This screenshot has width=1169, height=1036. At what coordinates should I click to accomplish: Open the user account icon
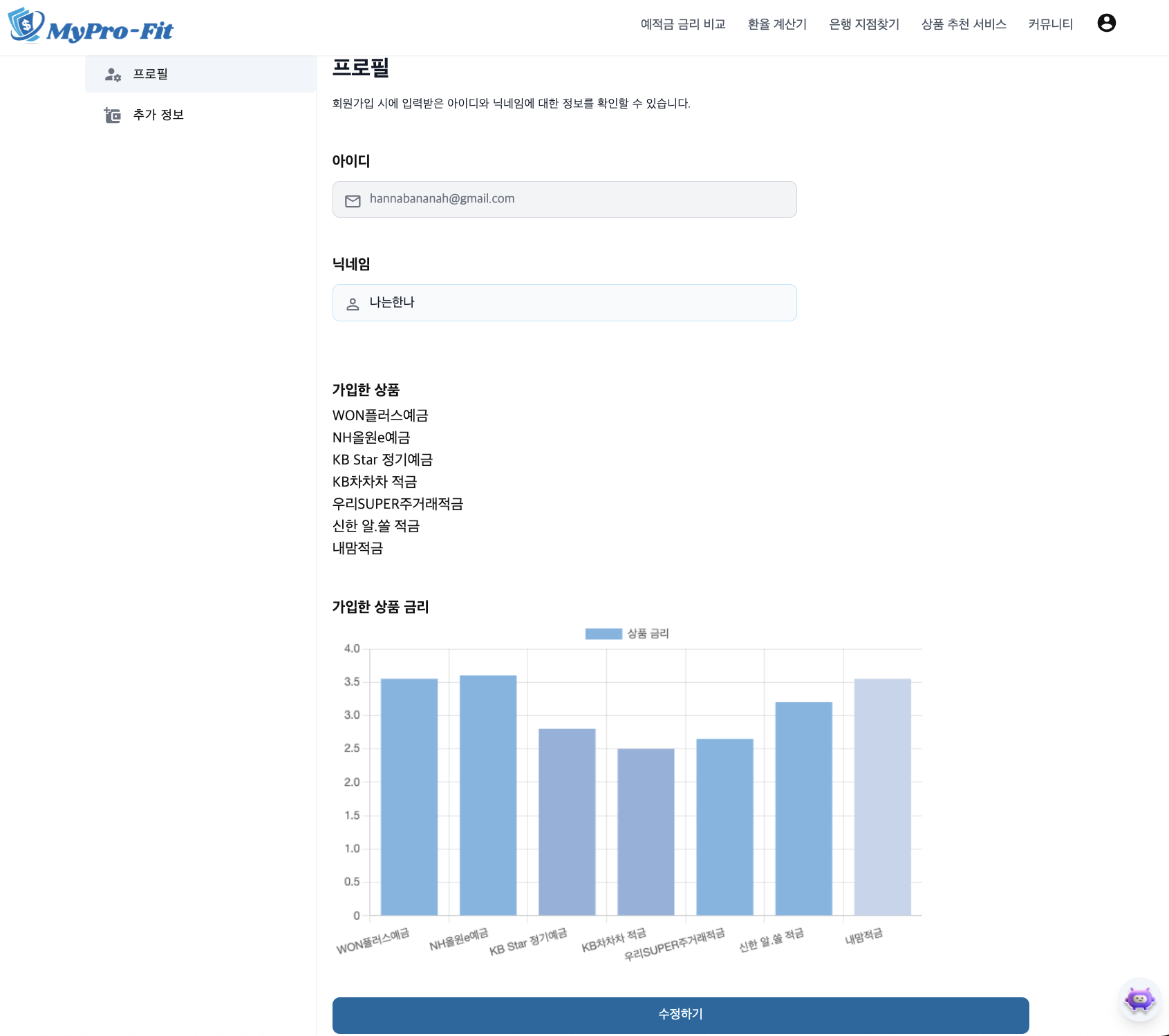[x=1106, y=23]
